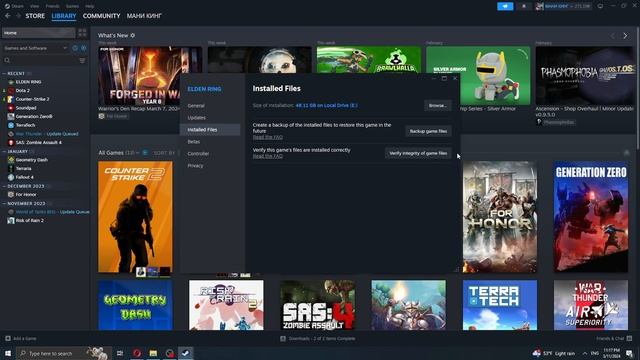Select Geometry Dash in the sidebar
Screen dimensions: 640x360
31,160
